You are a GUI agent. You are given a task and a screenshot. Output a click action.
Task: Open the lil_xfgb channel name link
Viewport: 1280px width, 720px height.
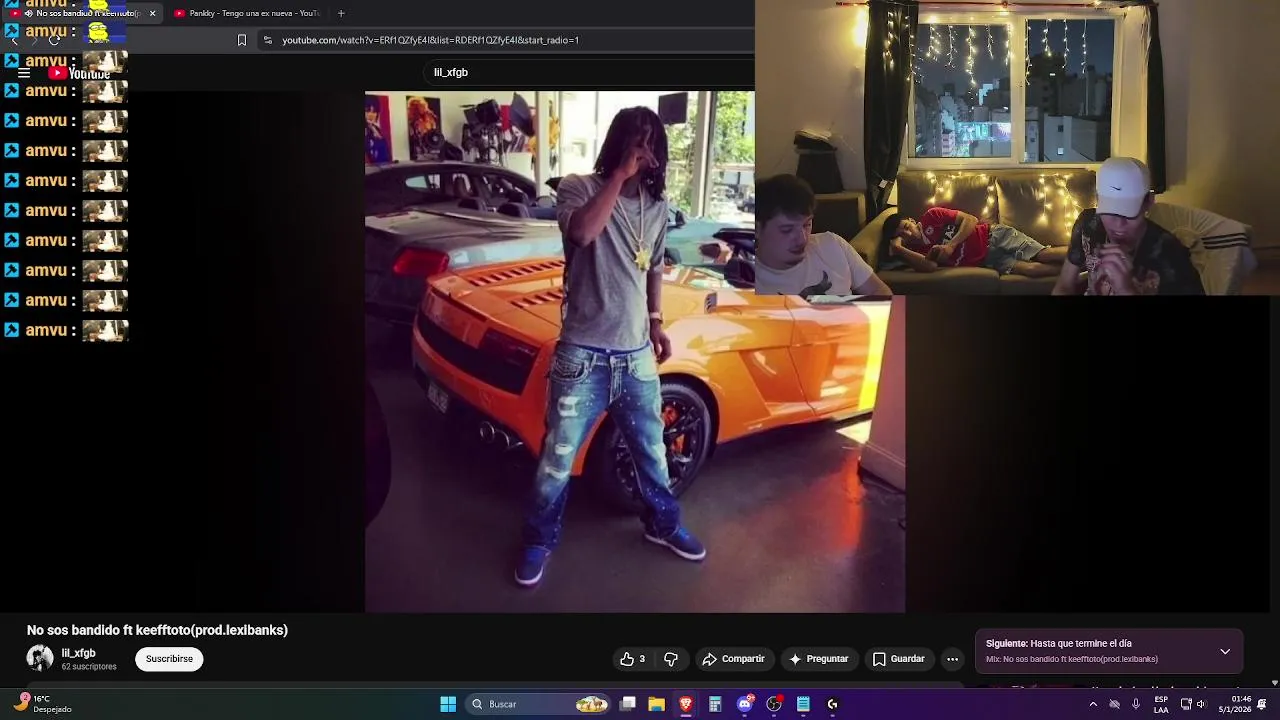tap(78, 653)
